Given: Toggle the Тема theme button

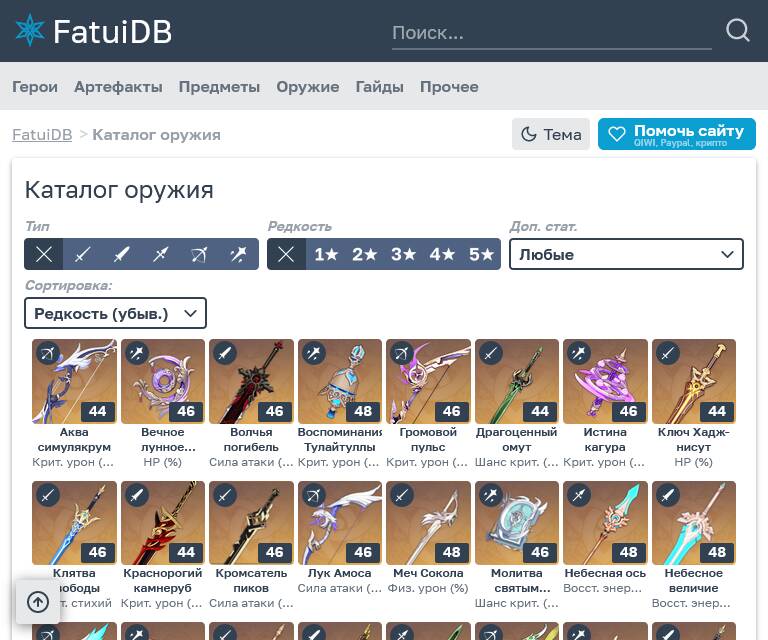Looking at the screenshot, I should coord(551,134).
